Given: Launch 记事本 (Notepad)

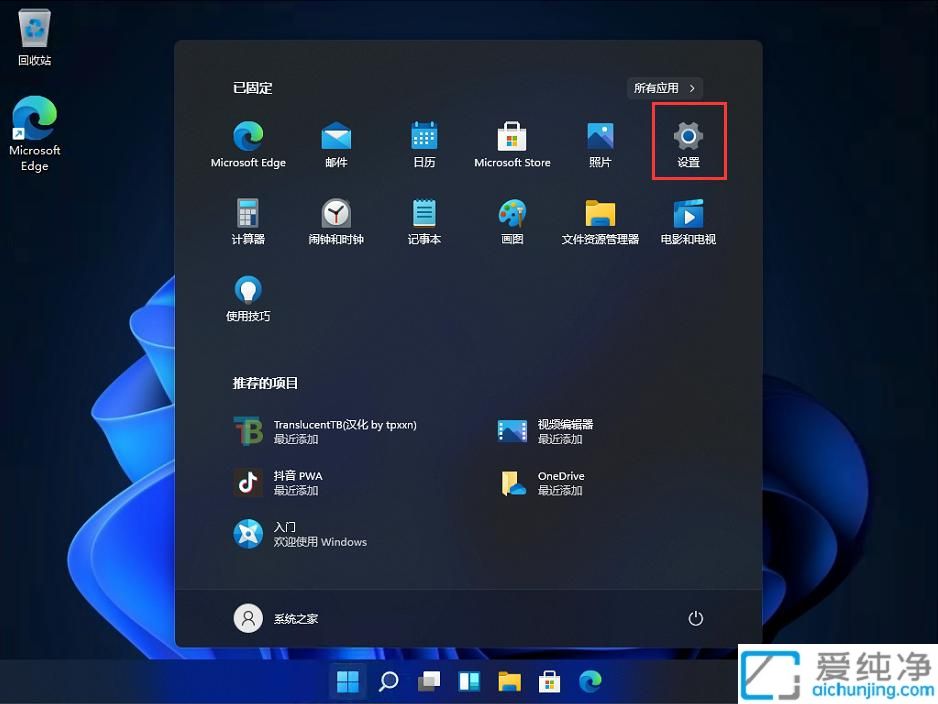Looking at the screenshot, I should pos(423,220).
